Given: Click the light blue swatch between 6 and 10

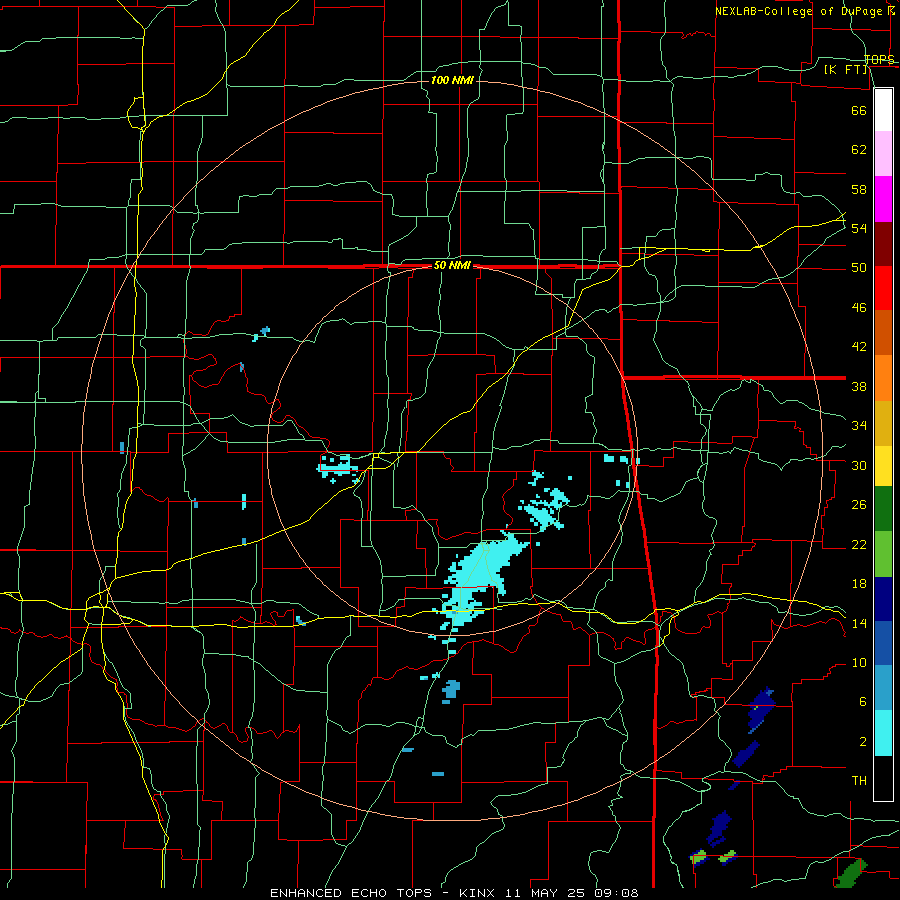Looking at the screenshot, I should pos(883,688).
